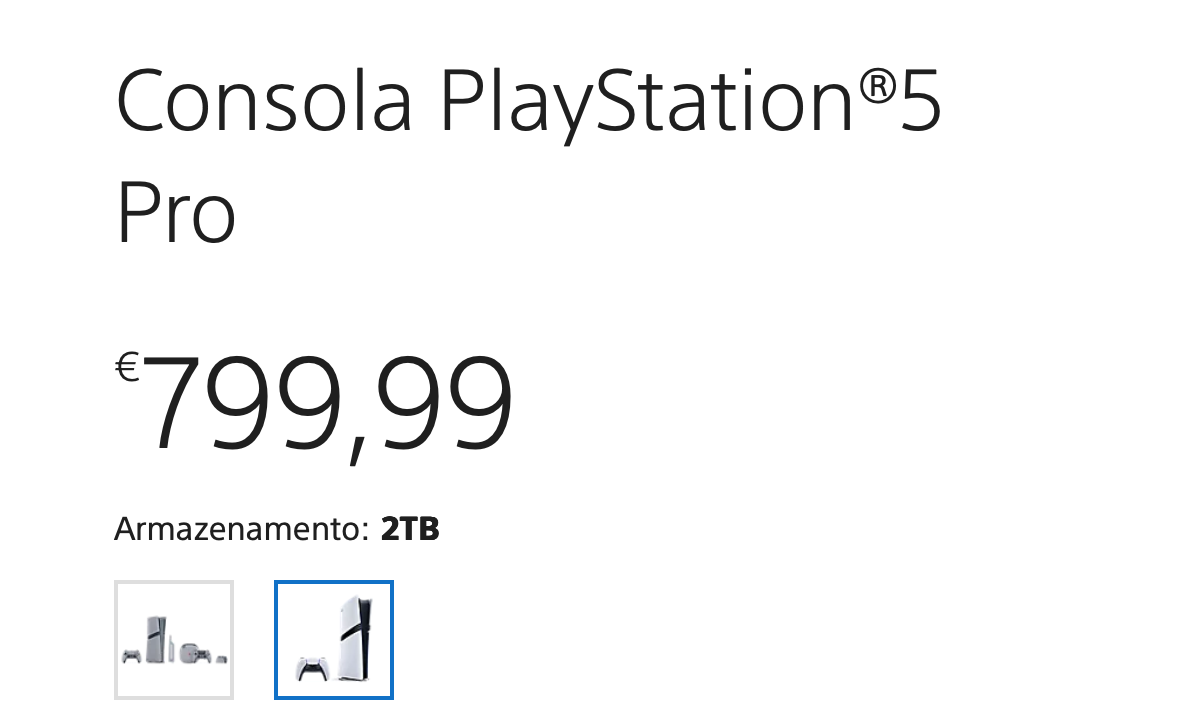
Task: Click the headset accessory in bundle thumbnail
Action: point(189,653)
